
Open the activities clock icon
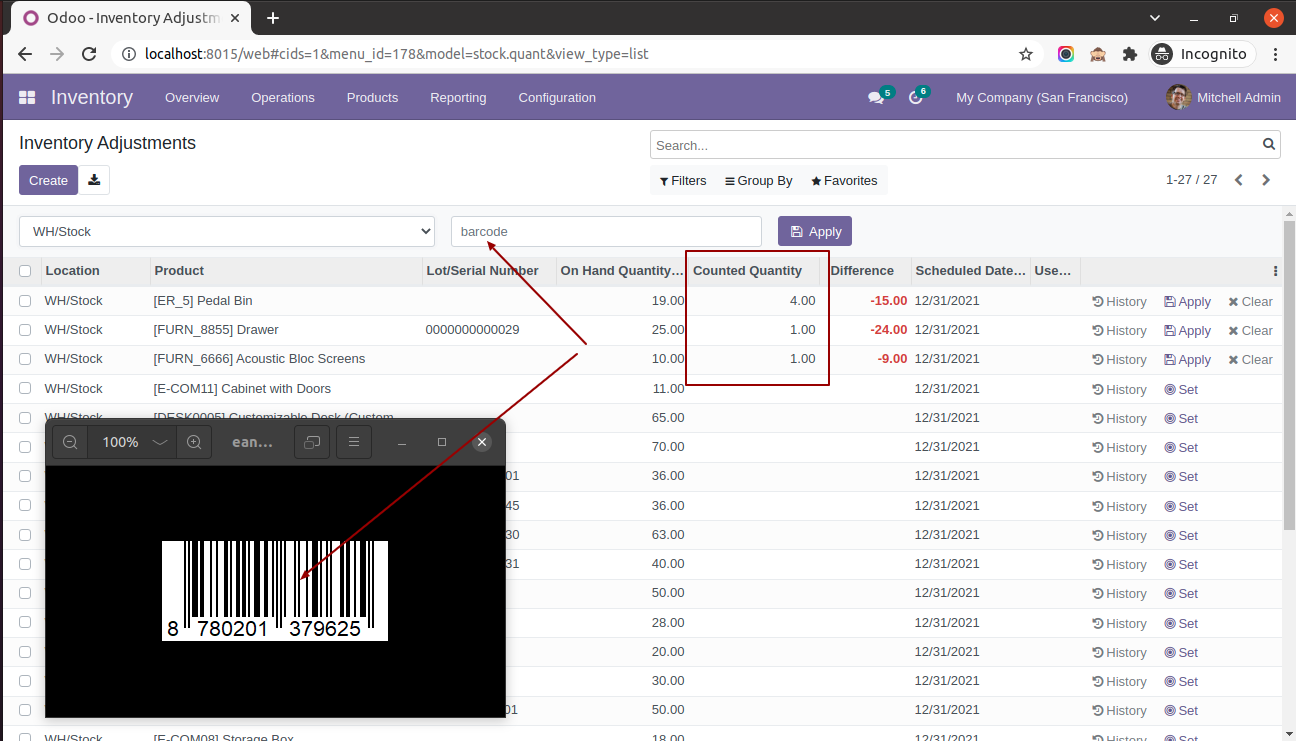[915, 97]
